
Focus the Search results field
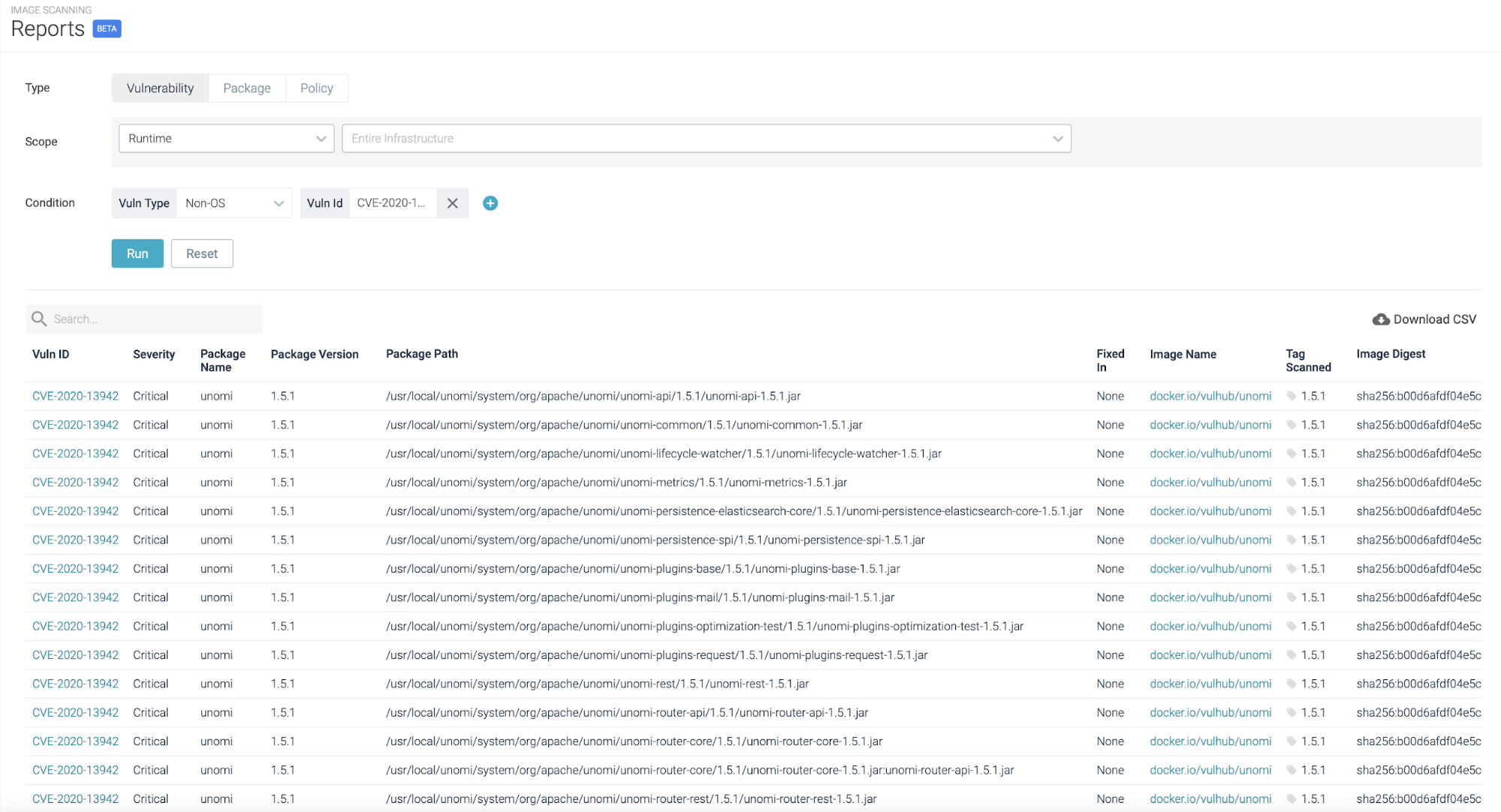[x=143, y=319]
